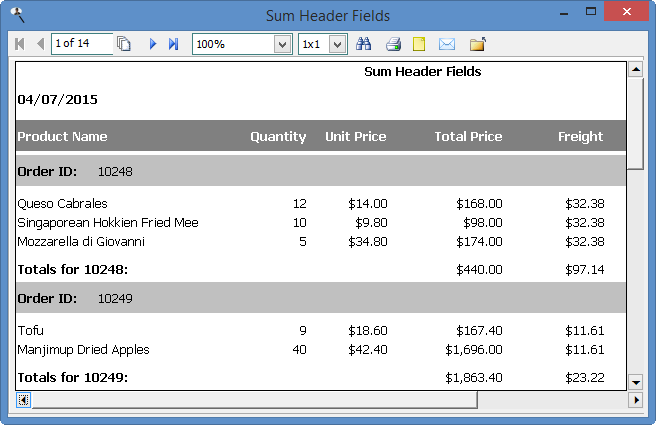Expand the 100% zoom dropdown
Viewport: 656px width, 425px height.
(x=282, y=44)
